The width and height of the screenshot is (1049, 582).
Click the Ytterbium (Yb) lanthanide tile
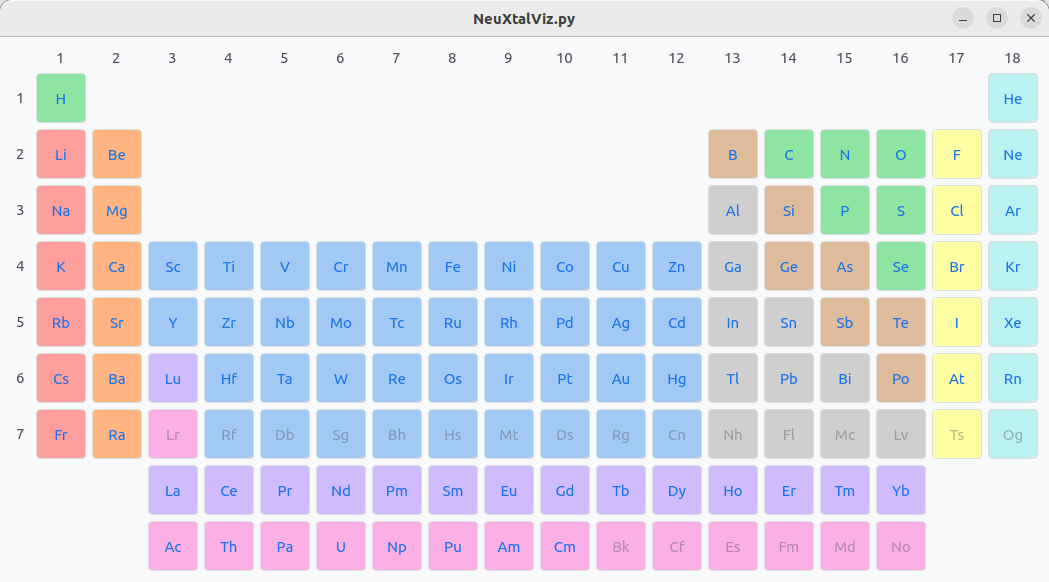[x=901, y=490]
